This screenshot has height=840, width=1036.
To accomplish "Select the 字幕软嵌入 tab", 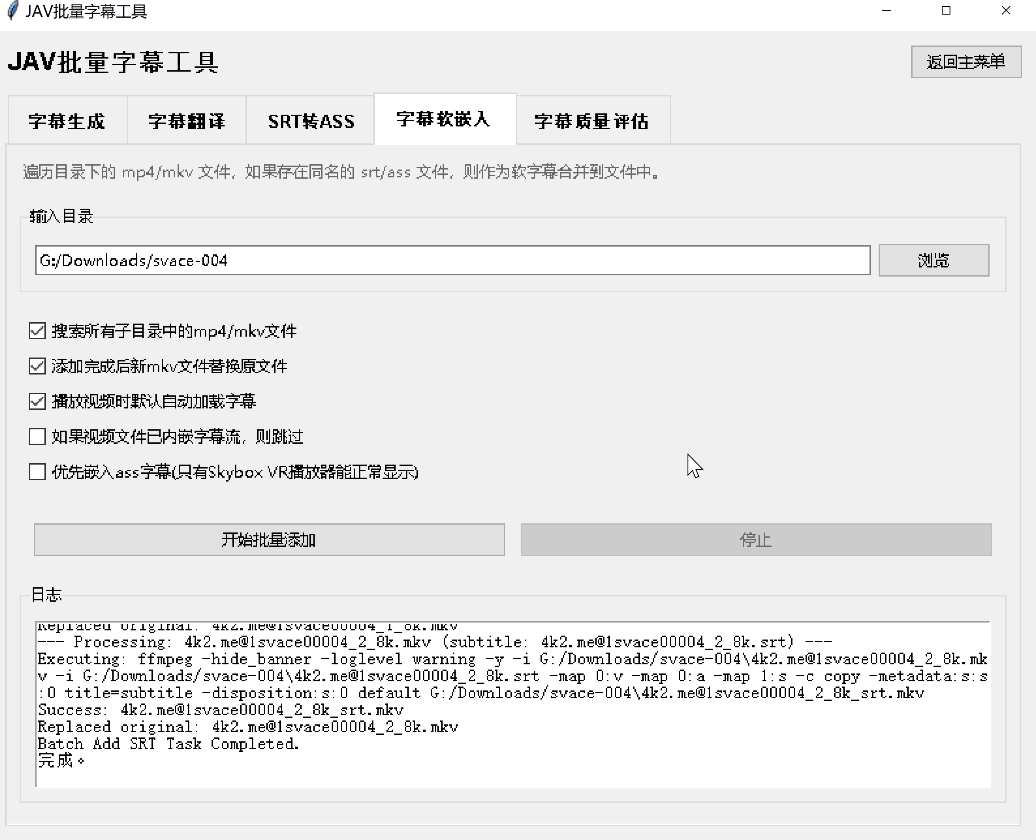I will click(x=445, y=119).
